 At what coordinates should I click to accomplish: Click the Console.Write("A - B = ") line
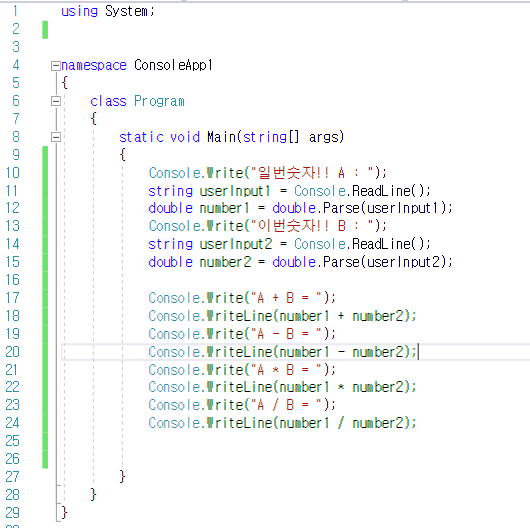coord(242,334)
